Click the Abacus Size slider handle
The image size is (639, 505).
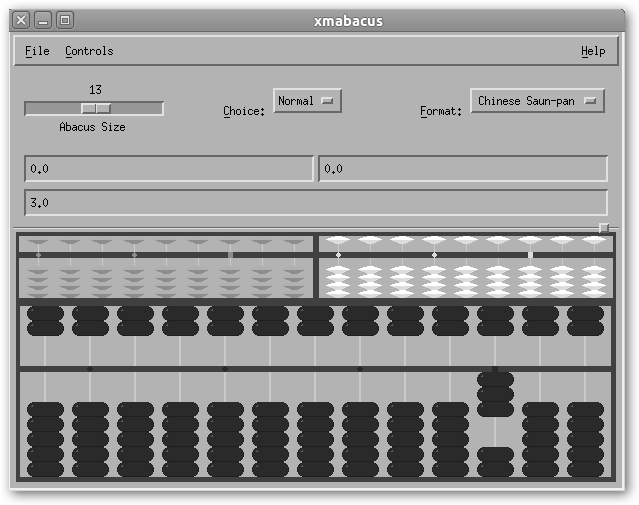pyautogui.click(x=95, y=108)
